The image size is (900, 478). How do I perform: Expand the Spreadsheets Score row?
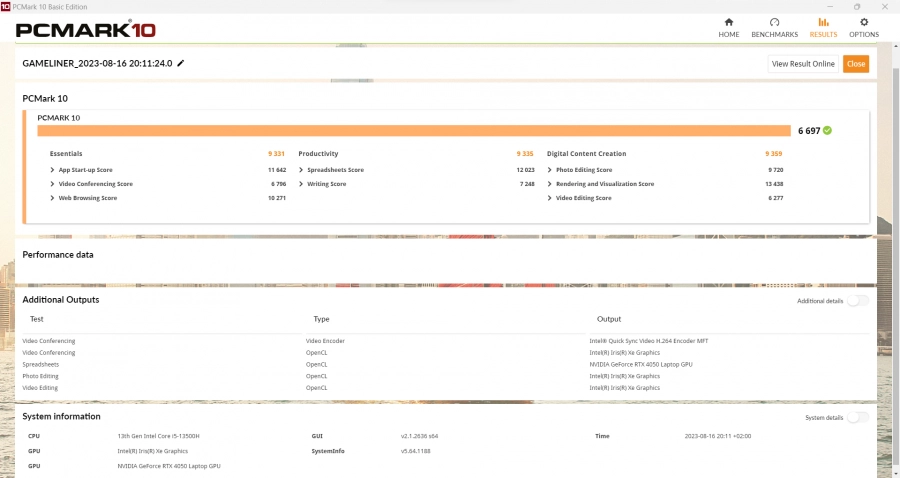pyautogui.click(x=301, y=170)
